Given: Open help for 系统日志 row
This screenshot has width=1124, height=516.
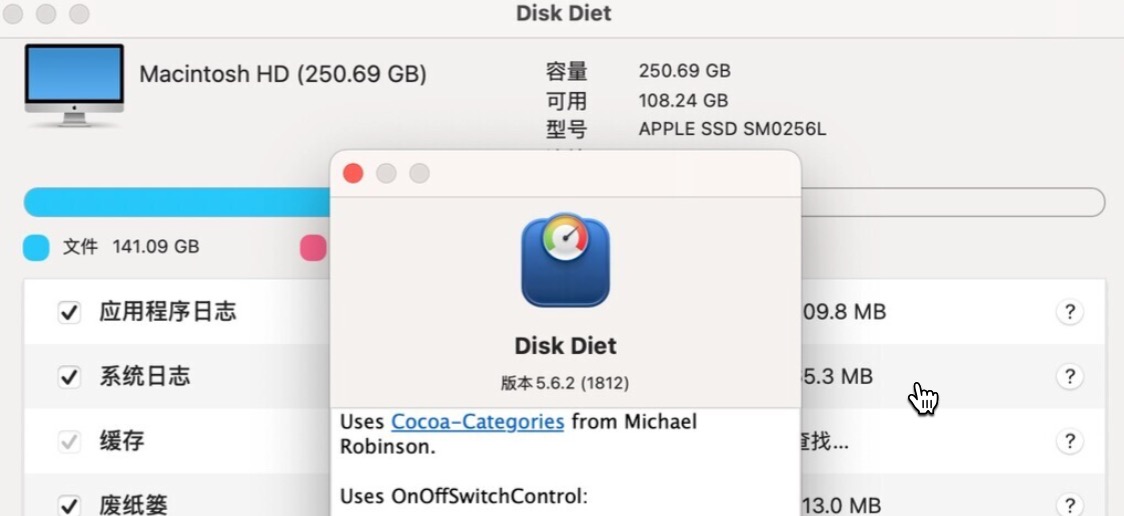Looking at the screenshot, I should click(x=1069, y=376).
